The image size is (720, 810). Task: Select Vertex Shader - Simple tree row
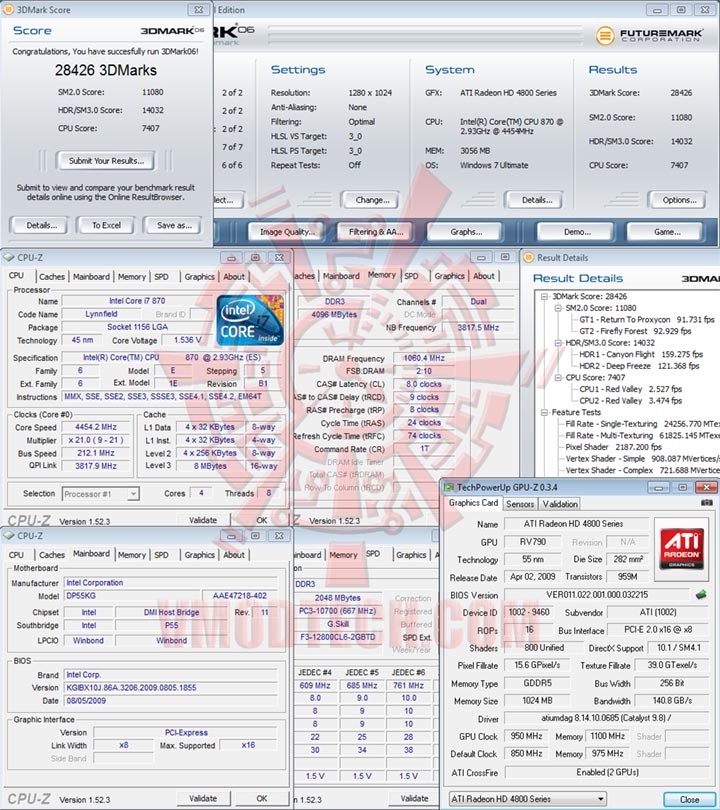coord(641,459)
